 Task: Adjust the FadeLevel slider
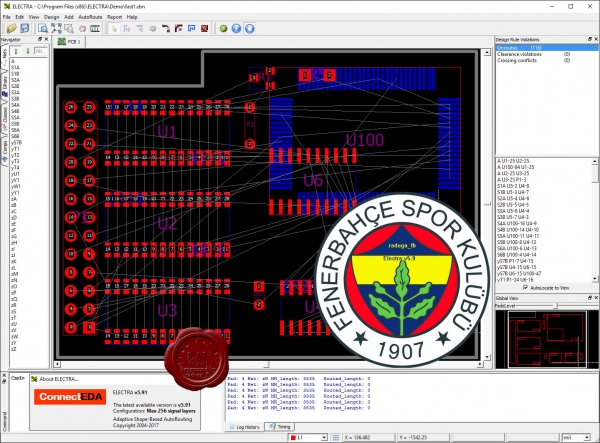coord(555,306)
